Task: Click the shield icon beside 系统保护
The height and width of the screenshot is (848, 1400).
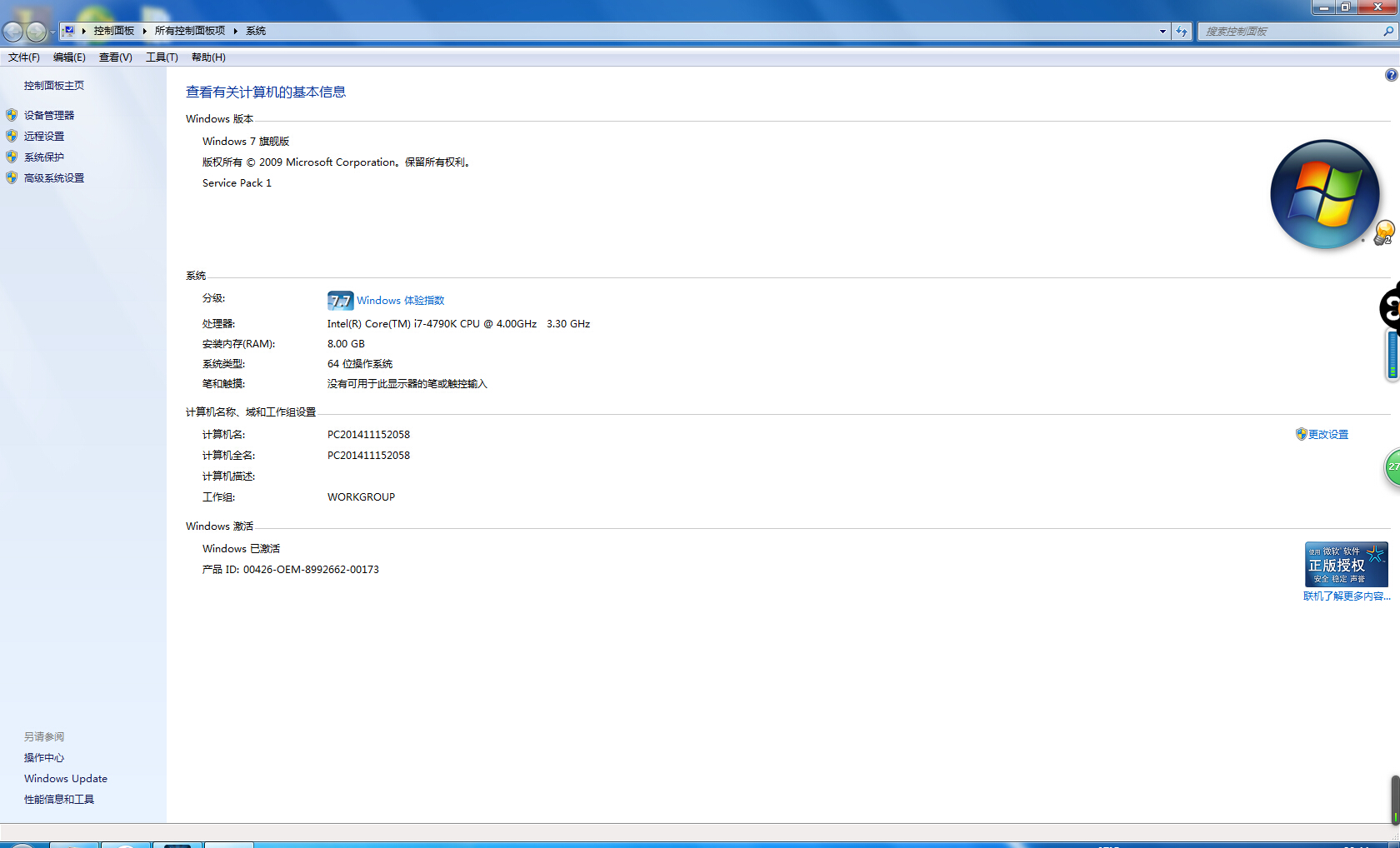Action: tap(12, 157)
